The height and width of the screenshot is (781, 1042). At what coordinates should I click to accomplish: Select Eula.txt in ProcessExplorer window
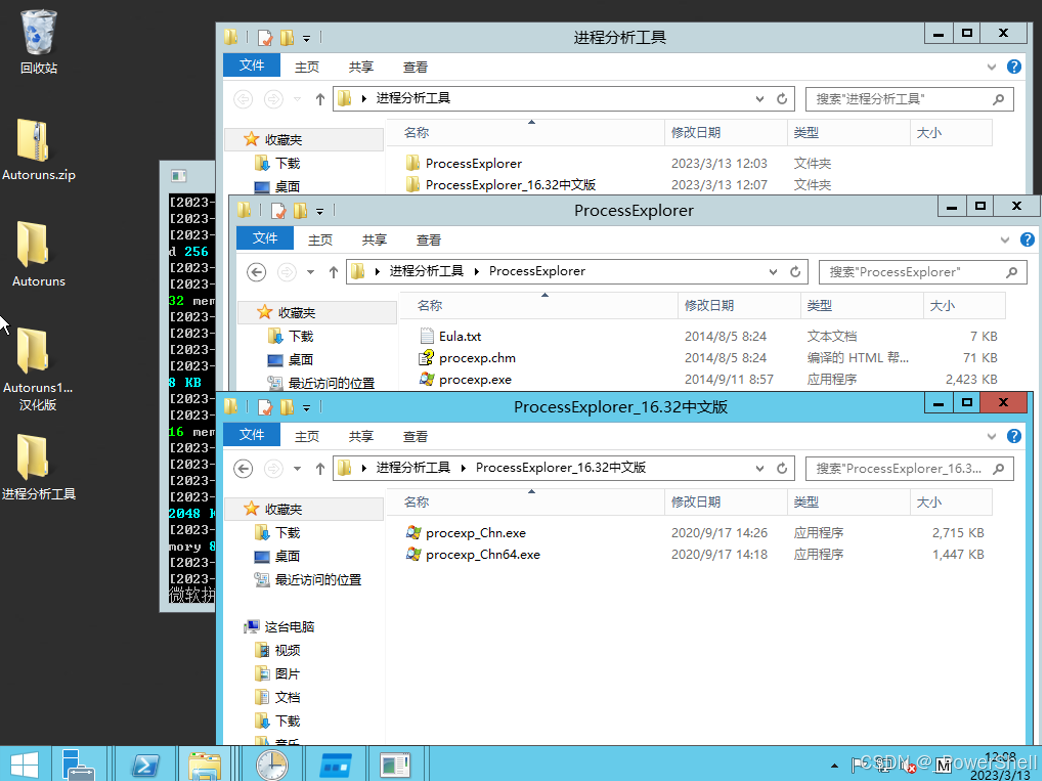[459, 336]
